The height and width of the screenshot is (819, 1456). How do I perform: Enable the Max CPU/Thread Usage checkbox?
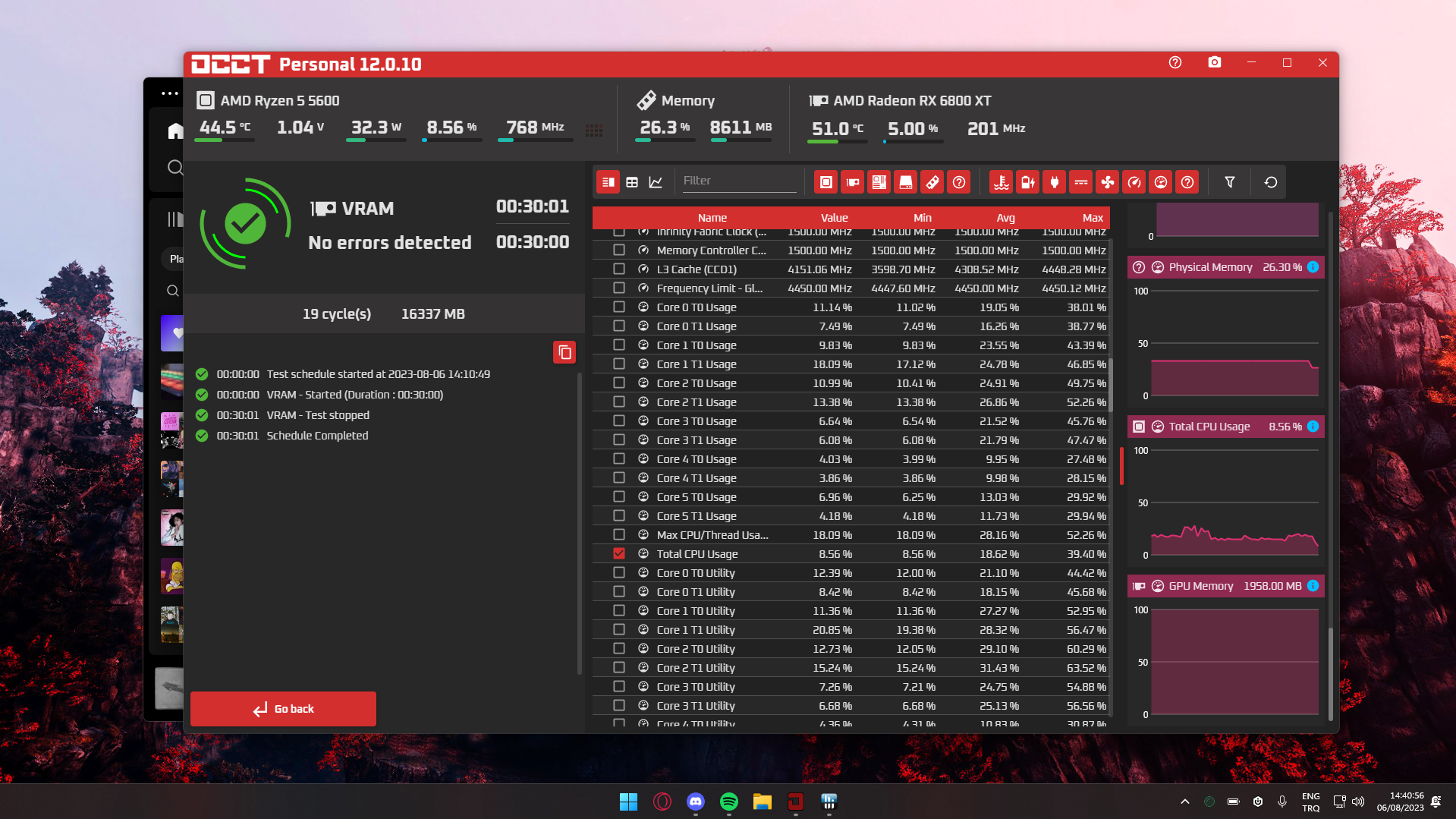tap(619, 535)
